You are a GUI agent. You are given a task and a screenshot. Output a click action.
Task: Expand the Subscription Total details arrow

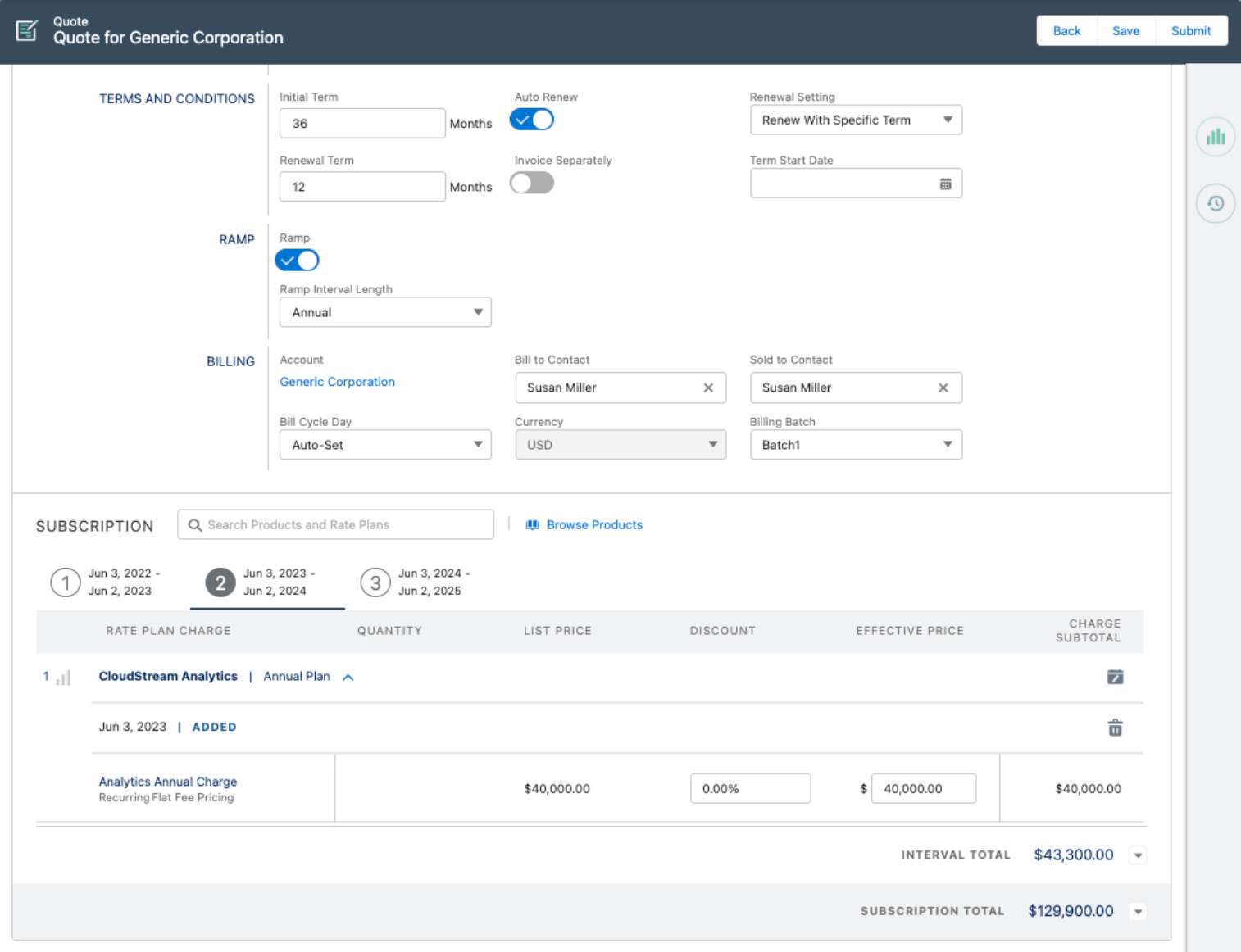1138,911
